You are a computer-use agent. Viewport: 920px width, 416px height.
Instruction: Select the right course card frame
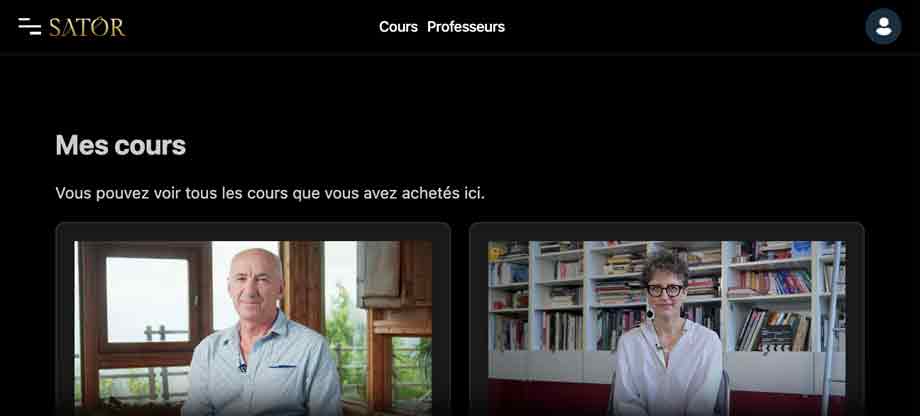tap(667, 319)
